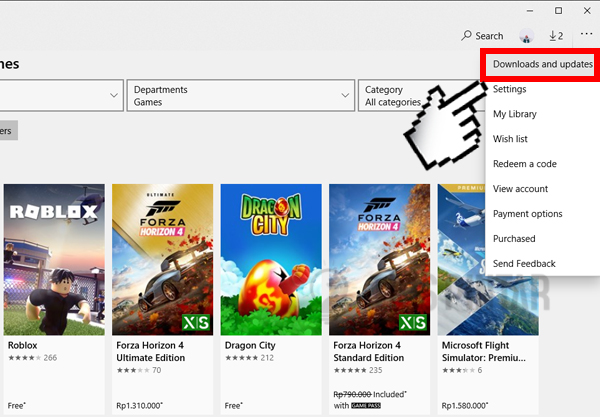Click Forza Horizon 4 Ultimate Edition title

point(150,351)
